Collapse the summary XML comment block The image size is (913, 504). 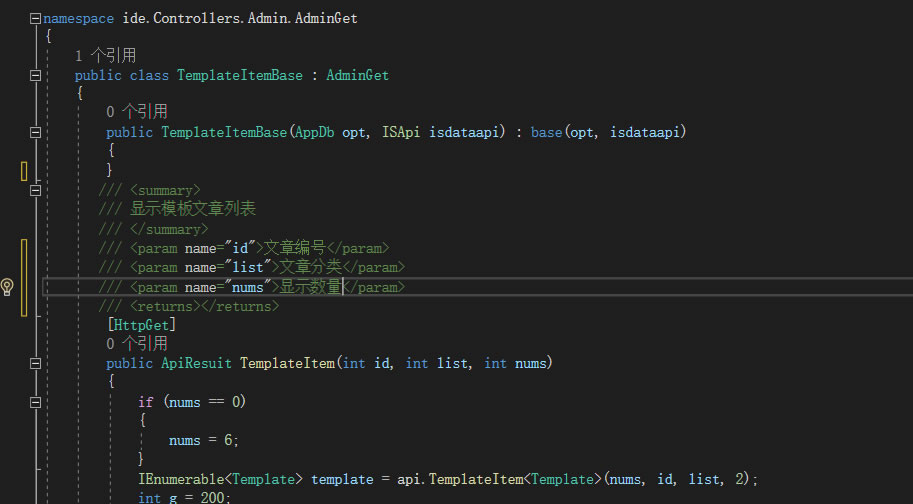click(36, 190)
